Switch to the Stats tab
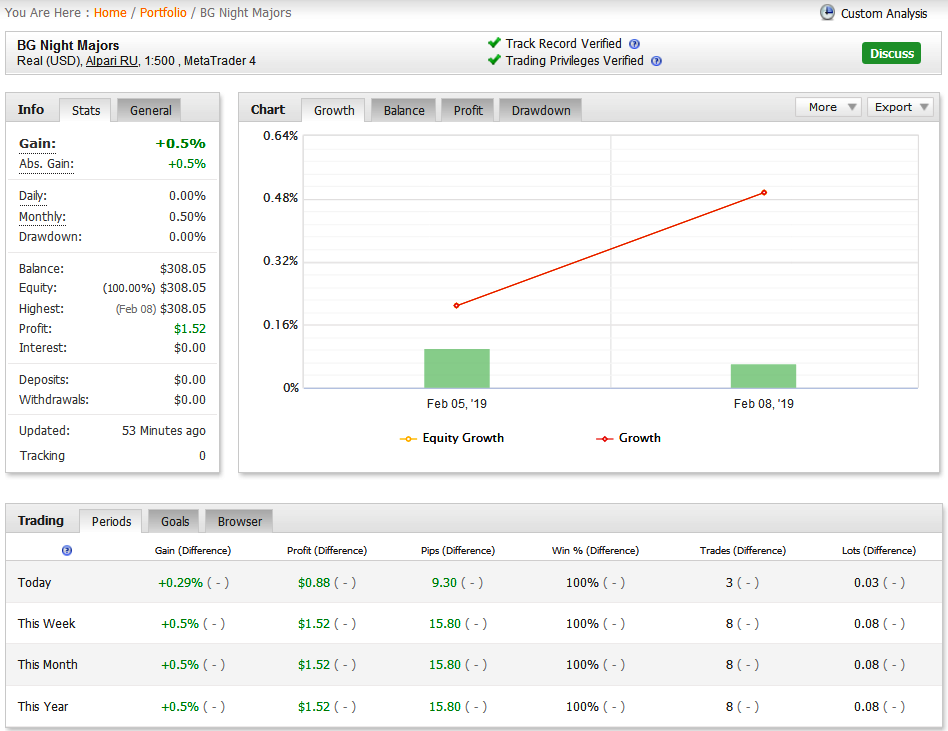948x731 pixels. [x=85, y=111]
